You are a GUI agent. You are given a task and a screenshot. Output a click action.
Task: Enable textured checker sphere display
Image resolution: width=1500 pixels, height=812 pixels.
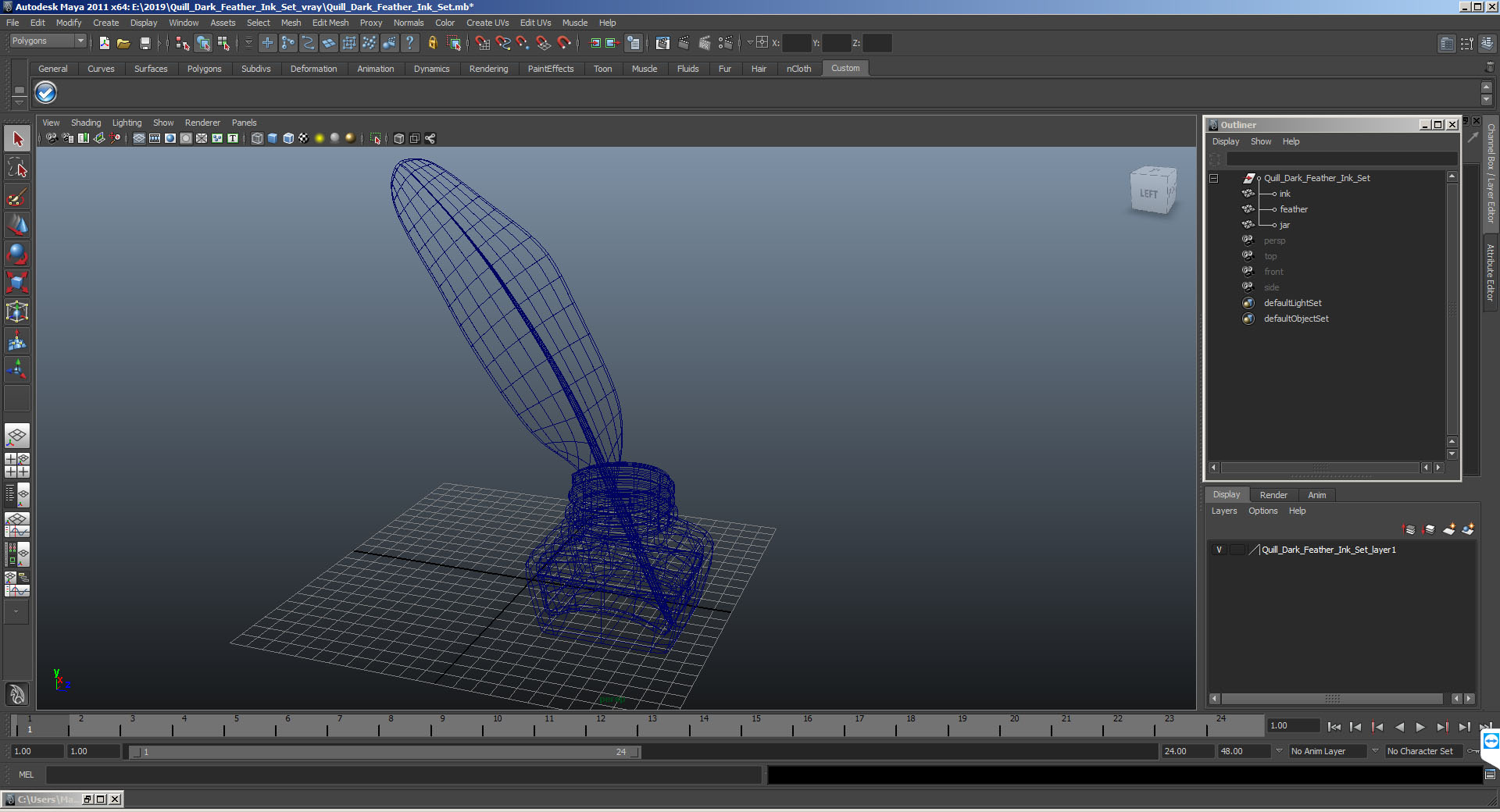point(304,138)
